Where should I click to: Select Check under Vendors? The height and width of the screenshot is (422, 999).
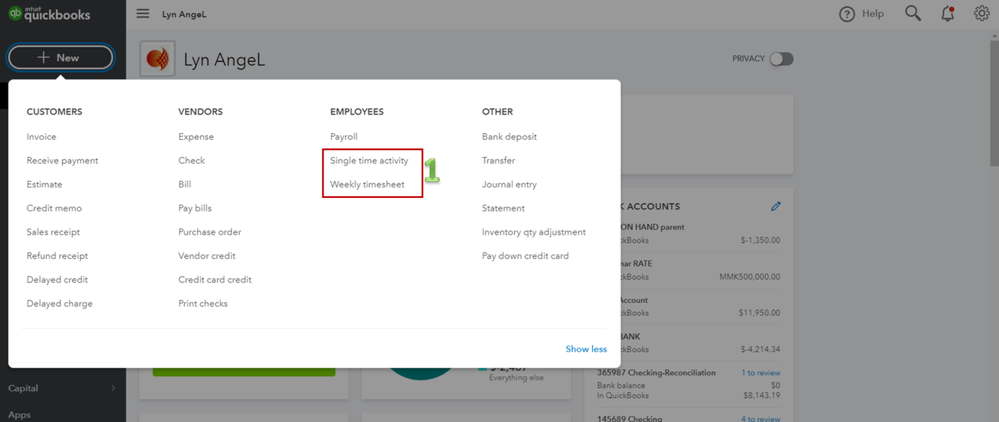192,161
